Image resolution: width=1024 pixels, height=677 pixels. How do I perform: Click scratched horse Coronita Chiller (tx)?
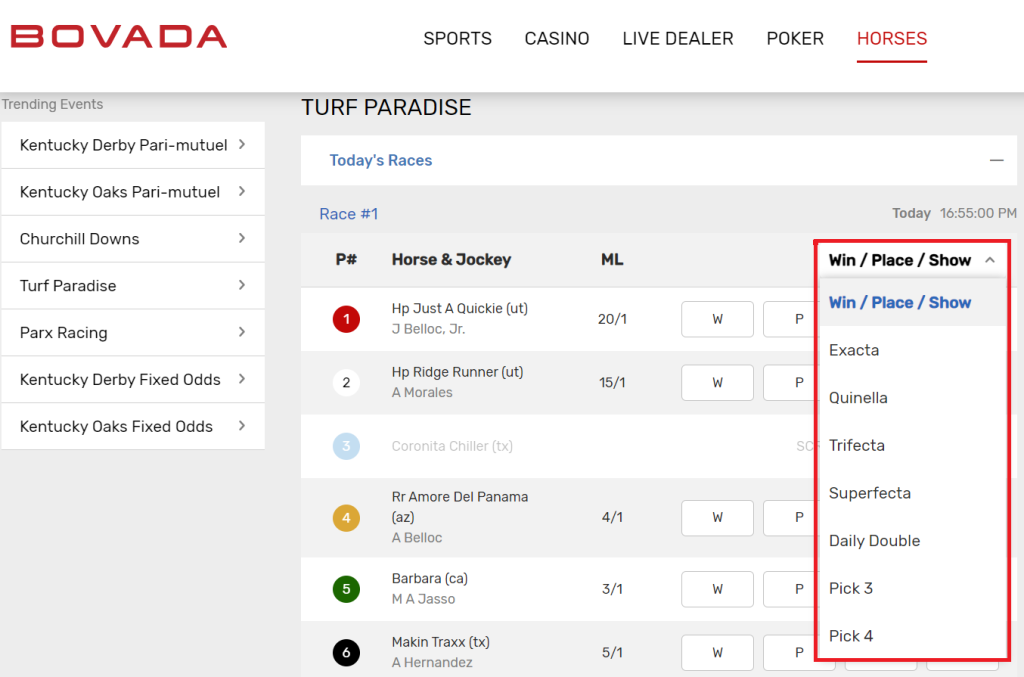pos(452,446)
